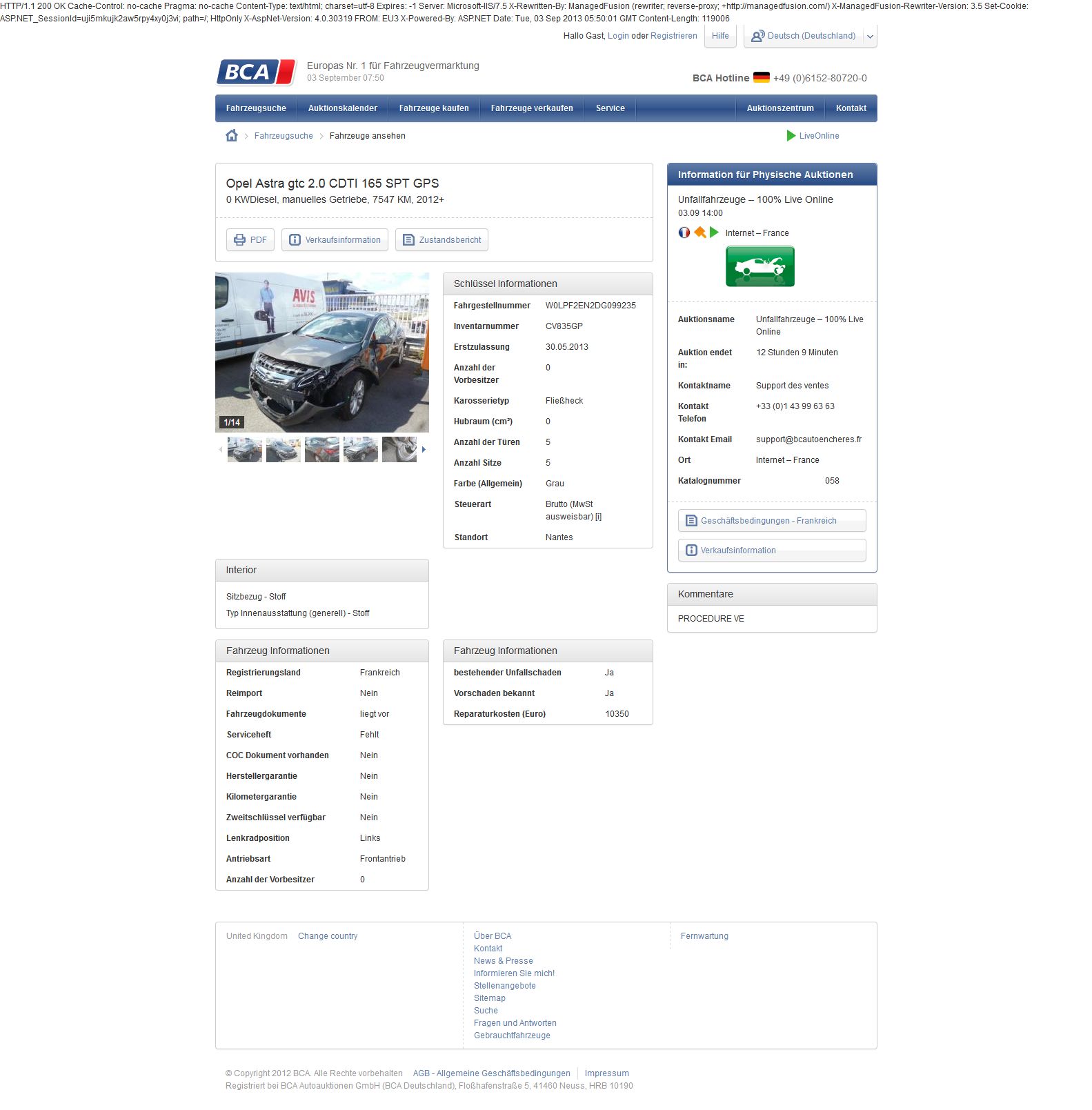
Task: Select the second vehicle thumbnail
Action: coord(284,450)
